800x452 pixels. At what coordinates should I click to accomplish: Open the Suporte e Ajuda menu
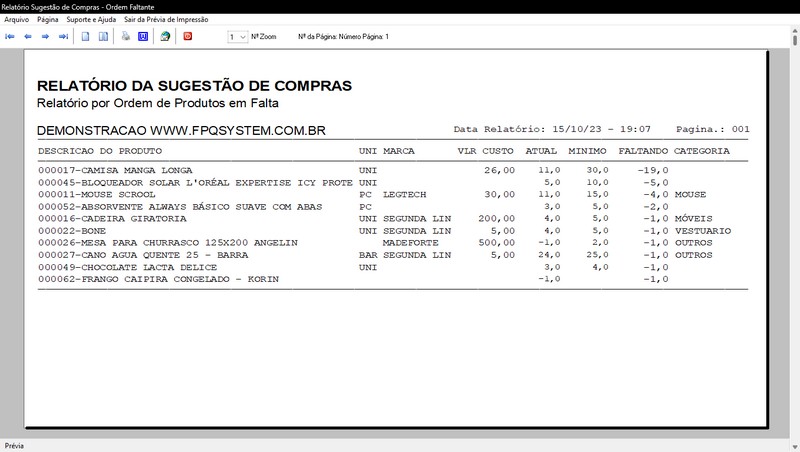pos(91,19)
